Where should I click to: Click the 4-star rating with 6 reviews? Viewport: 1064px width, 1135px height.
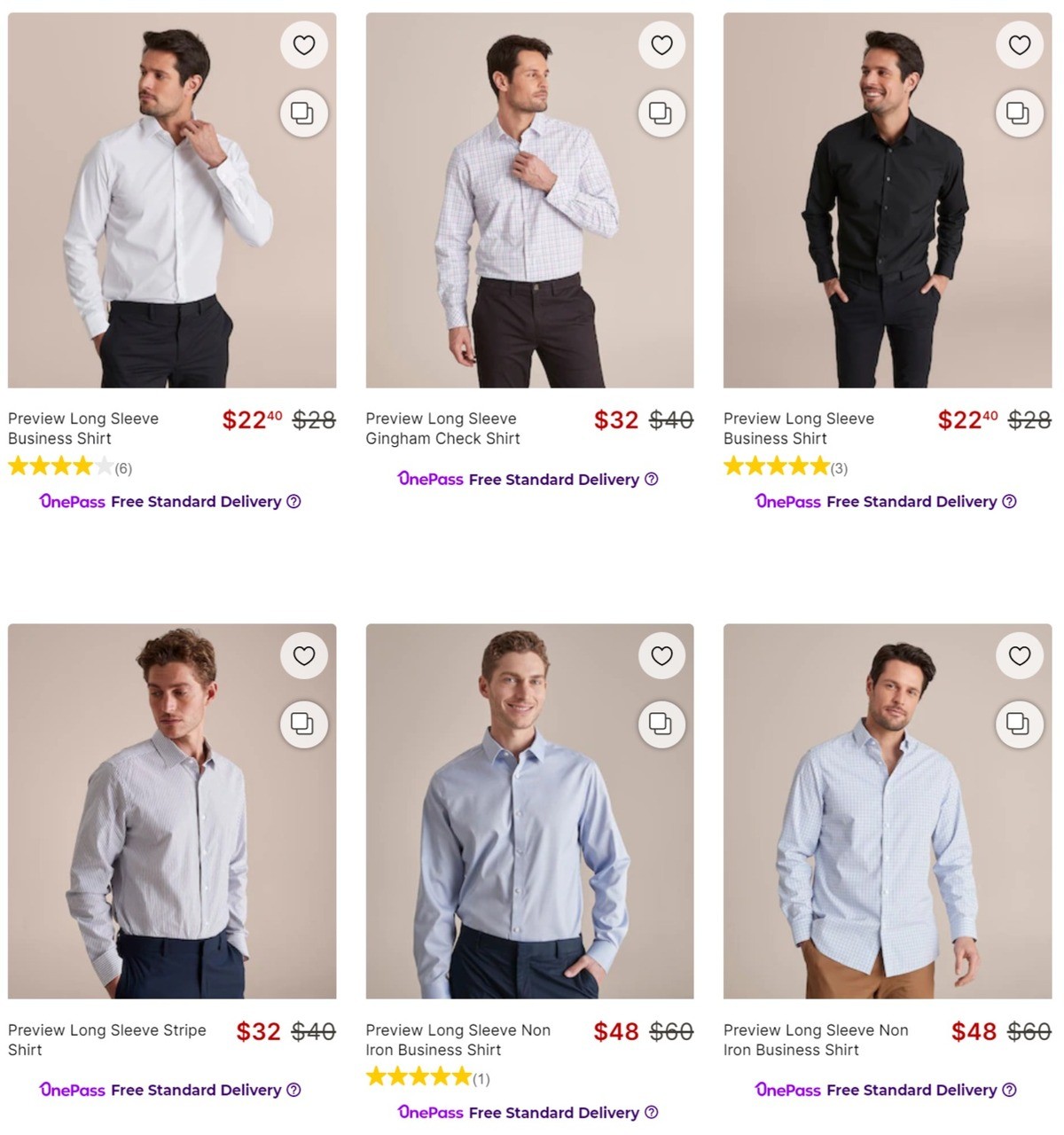click(x=69, y=466)
